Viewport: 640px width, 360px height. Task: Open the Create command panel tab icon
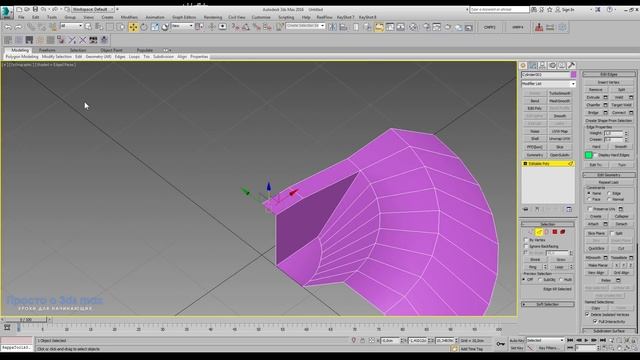pyautogui.click(x=523, y=65)
